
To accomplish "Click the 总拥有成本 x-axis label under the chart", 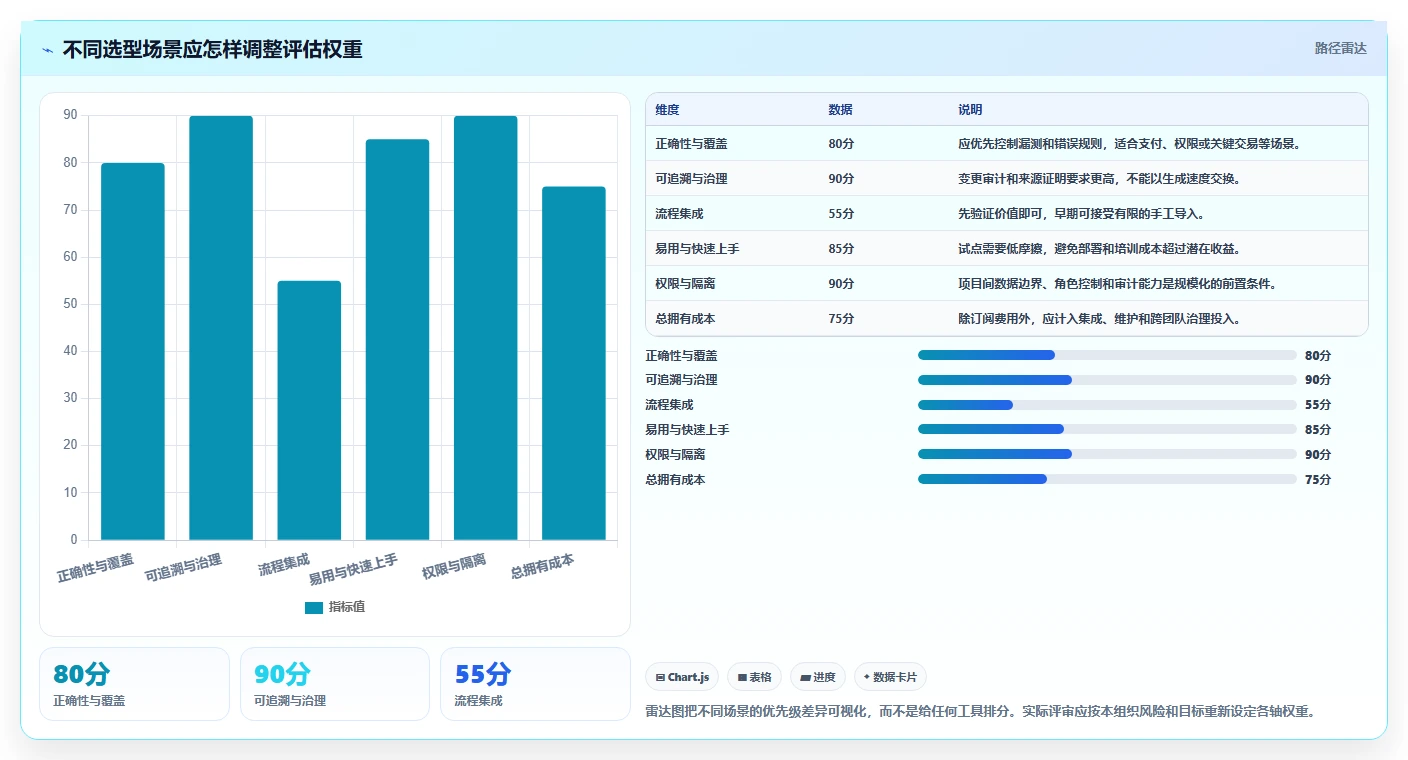I will coord(542,566).
